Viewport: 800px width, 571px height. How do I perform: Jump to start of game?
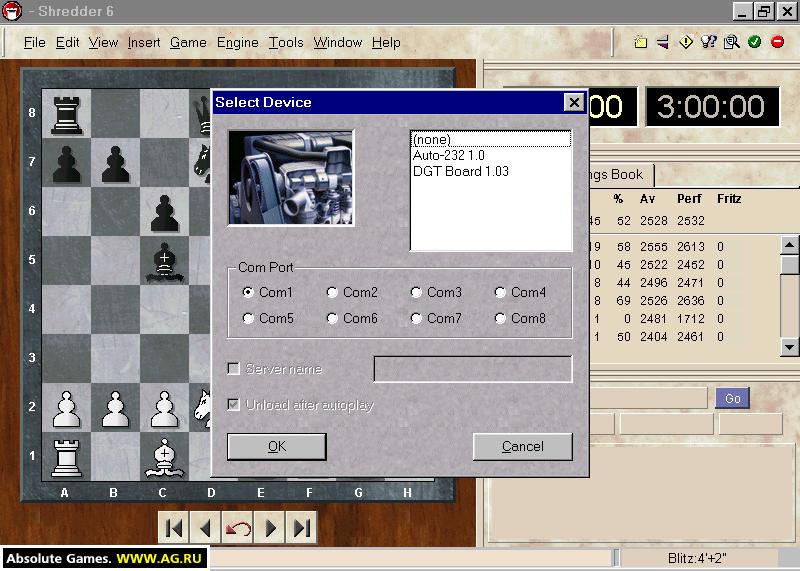pyautogui.click(x=173, y=528)
